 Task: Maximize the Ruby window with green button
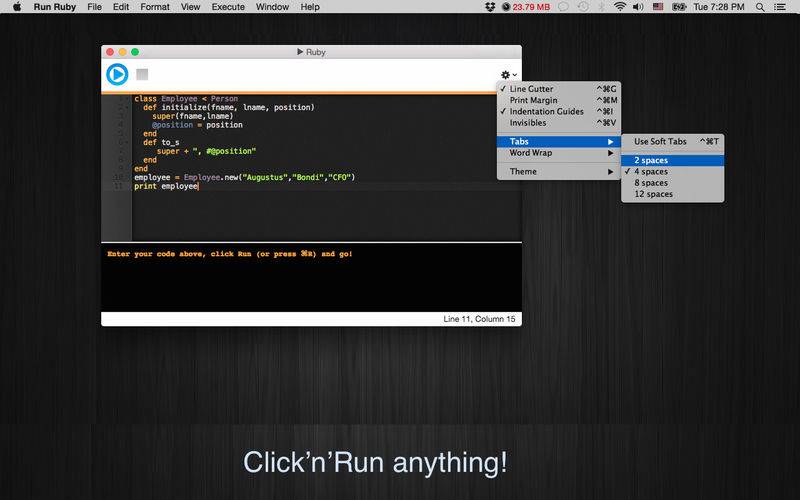135,52
